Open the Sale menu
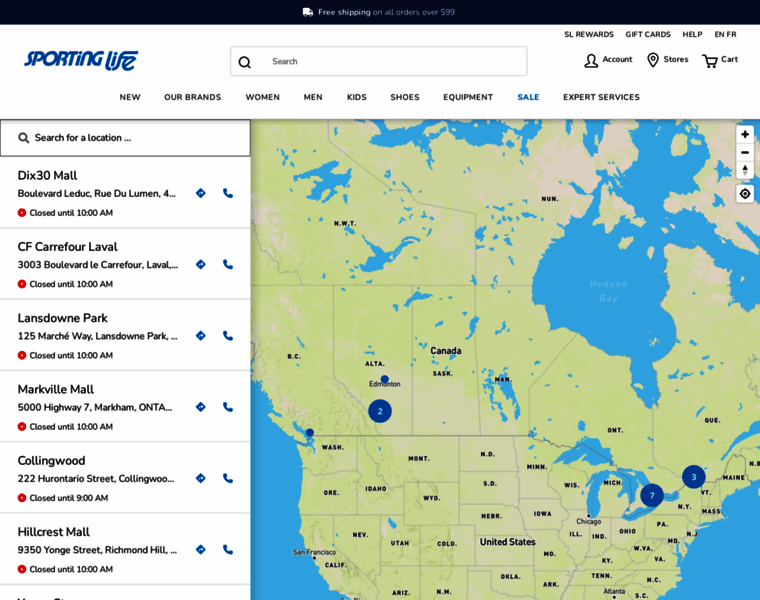Image resolution: width=760 pixels, height=600 pixels. coord(528,97)
